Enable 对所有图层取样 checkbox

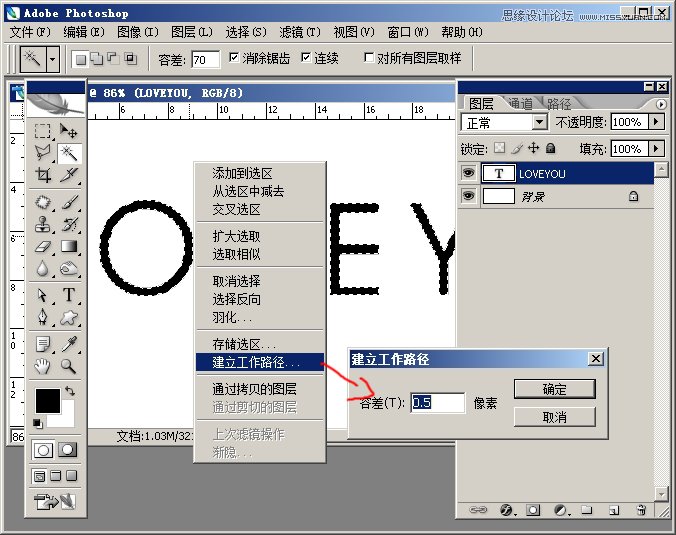[369, 59]
